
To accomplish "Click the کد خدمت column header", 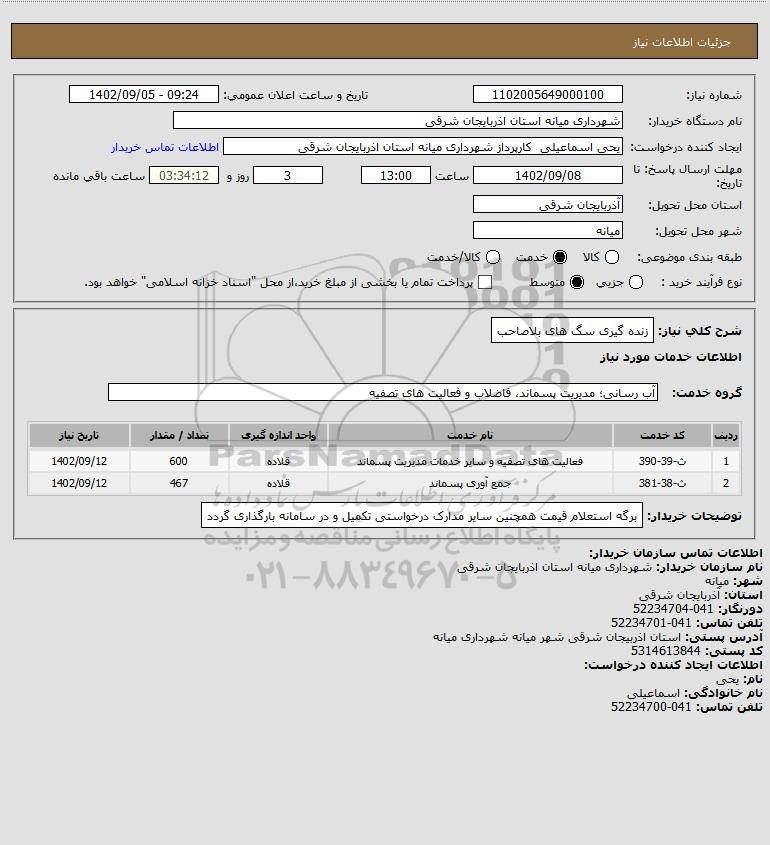I will (662, 435).
